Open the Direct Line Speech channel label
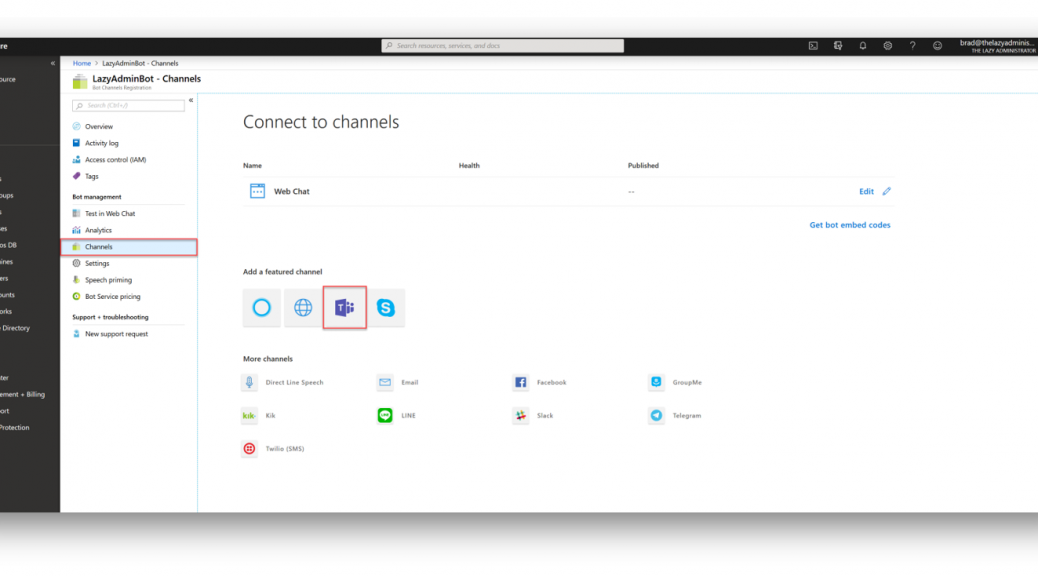The image size is (1038, 576). coord(295,383)
